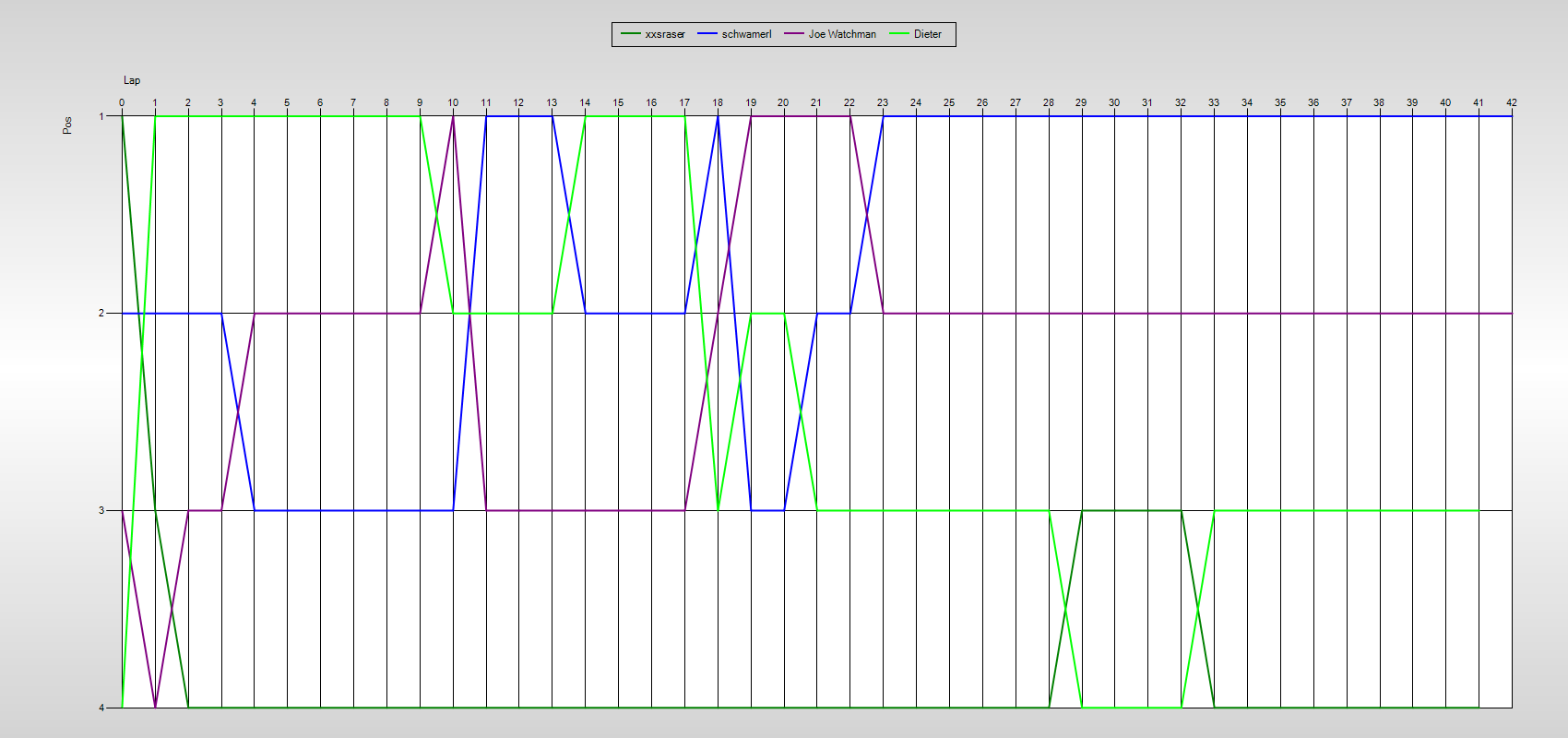The image size is (1568, 738).
Task: Select lap 23 on the lap axis
Action: click(883, 102)
